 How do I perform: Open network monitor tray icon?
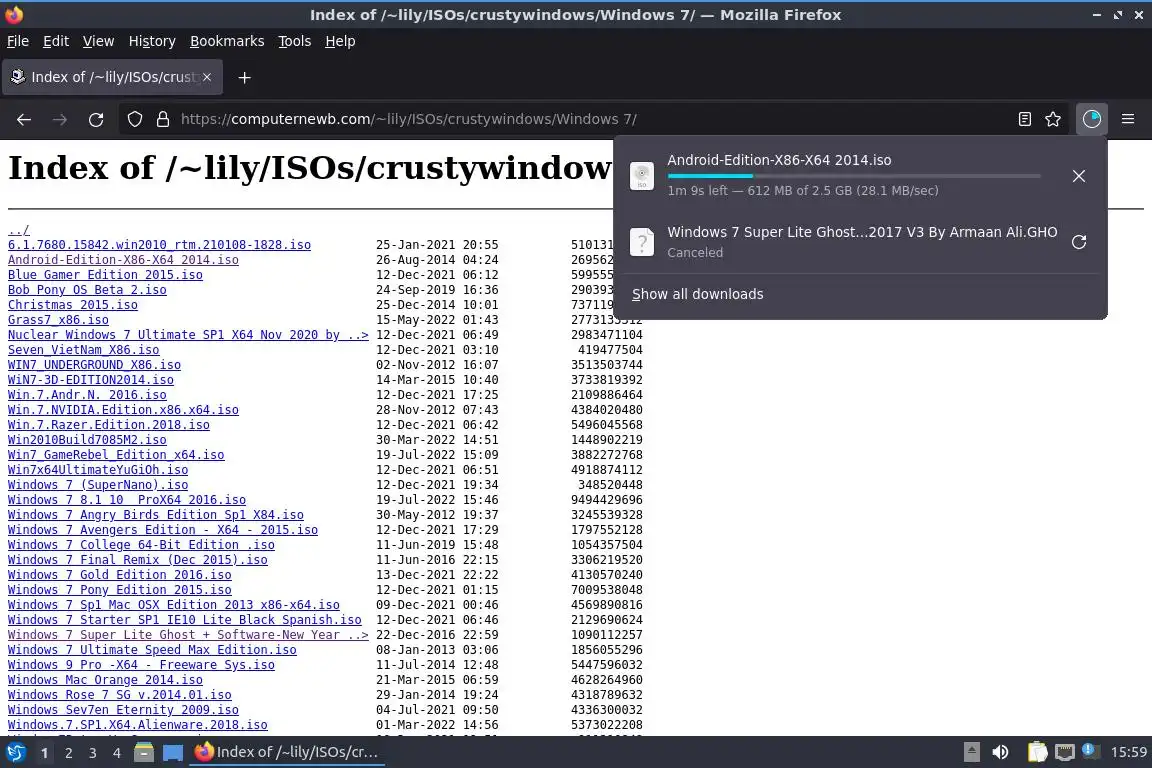click(x=1065, y=752)
